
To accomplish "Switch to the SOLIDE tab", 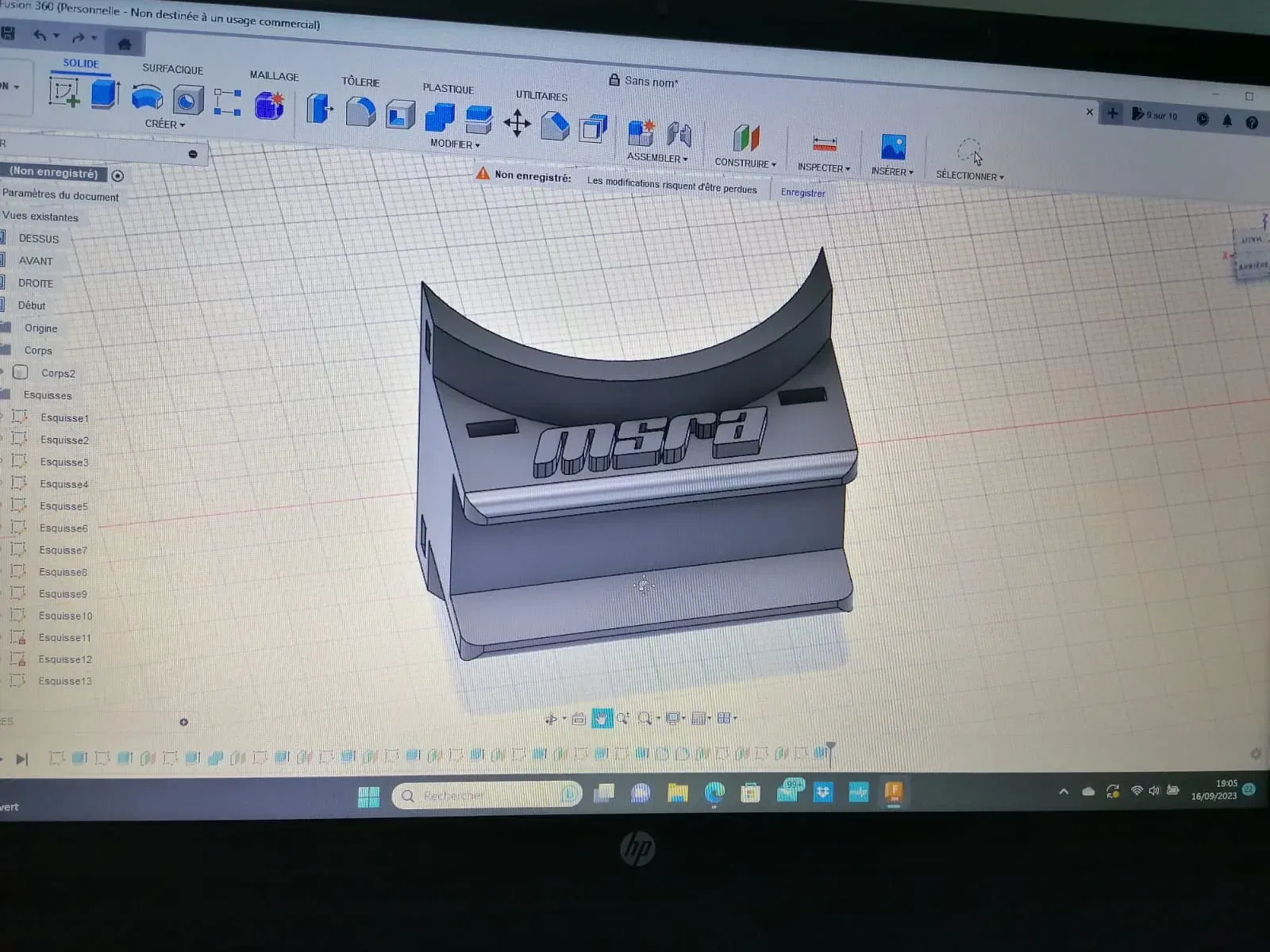I will click(x=81, y=63).
